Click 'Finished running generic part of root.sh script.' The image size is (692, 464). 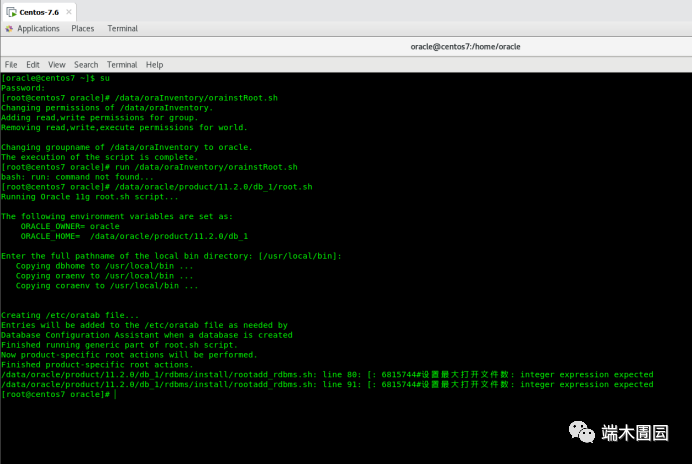pos(119,345)
